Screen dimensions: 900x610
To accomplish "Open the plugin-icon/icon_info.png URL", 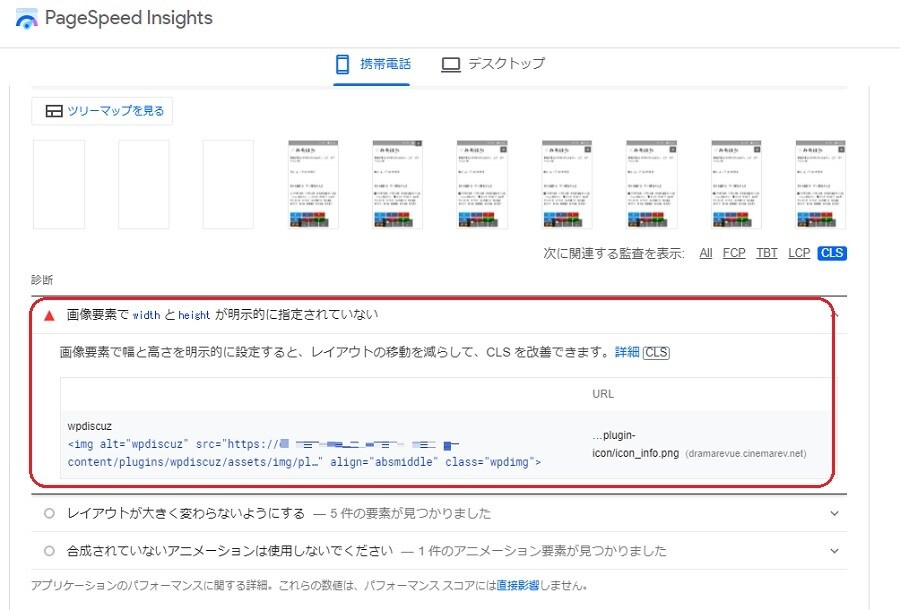I will coord(635,444).
